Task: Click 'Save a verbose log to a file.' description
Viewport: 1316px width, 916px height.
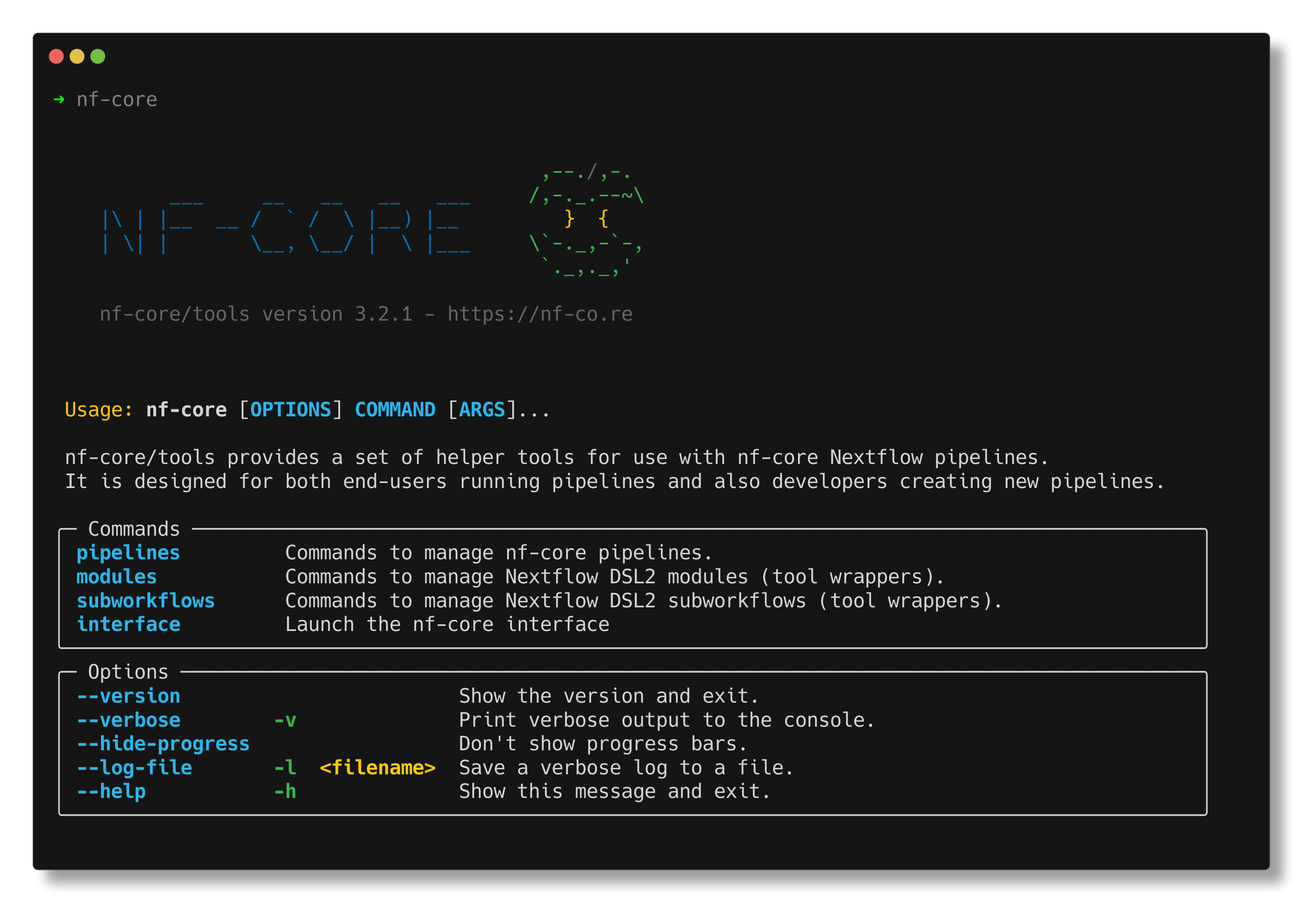Action: [x=626, y=768]
